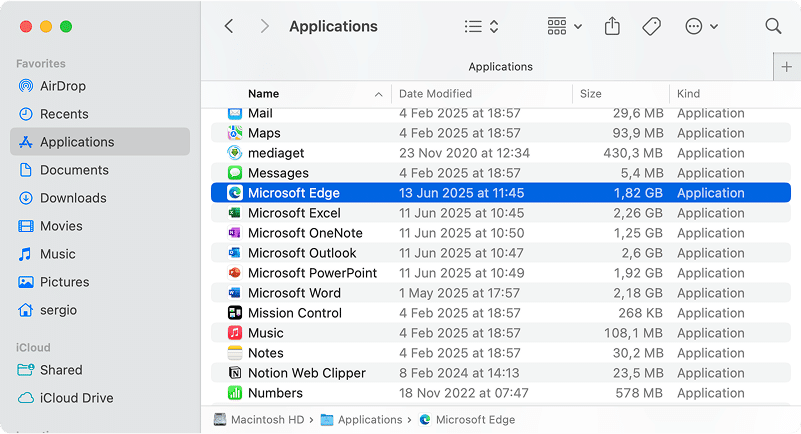The width and height of the screenshot is (801, 434).
Task: Sort by the Size column header
Action: [x=591, y=93]
